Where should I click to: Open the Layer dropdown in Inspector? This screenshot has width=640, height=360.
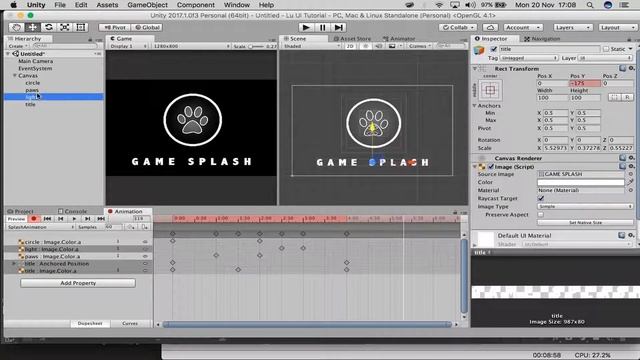[606, 58]
